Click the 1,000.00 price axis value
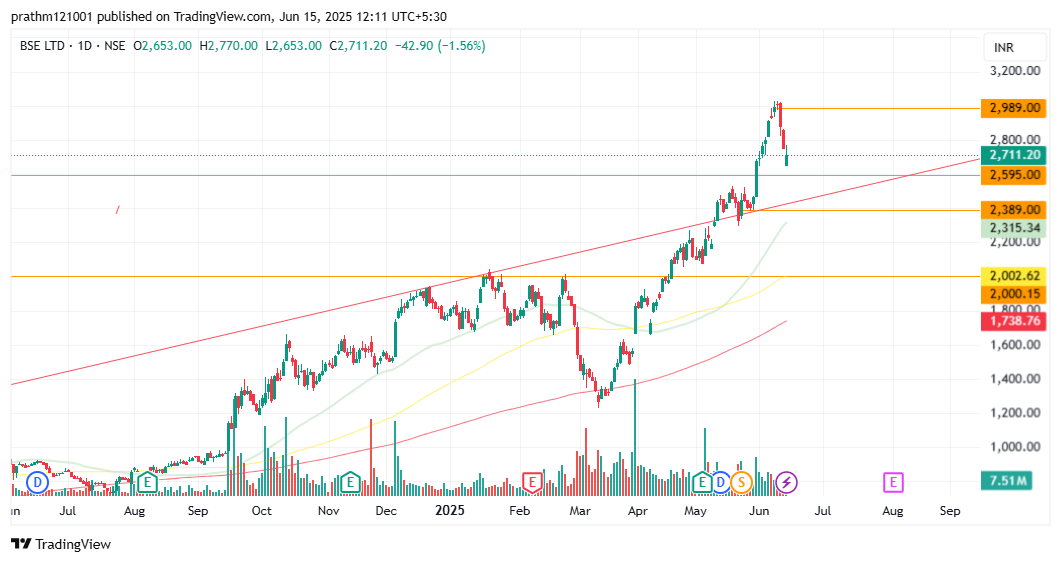 click(1015, 446)
